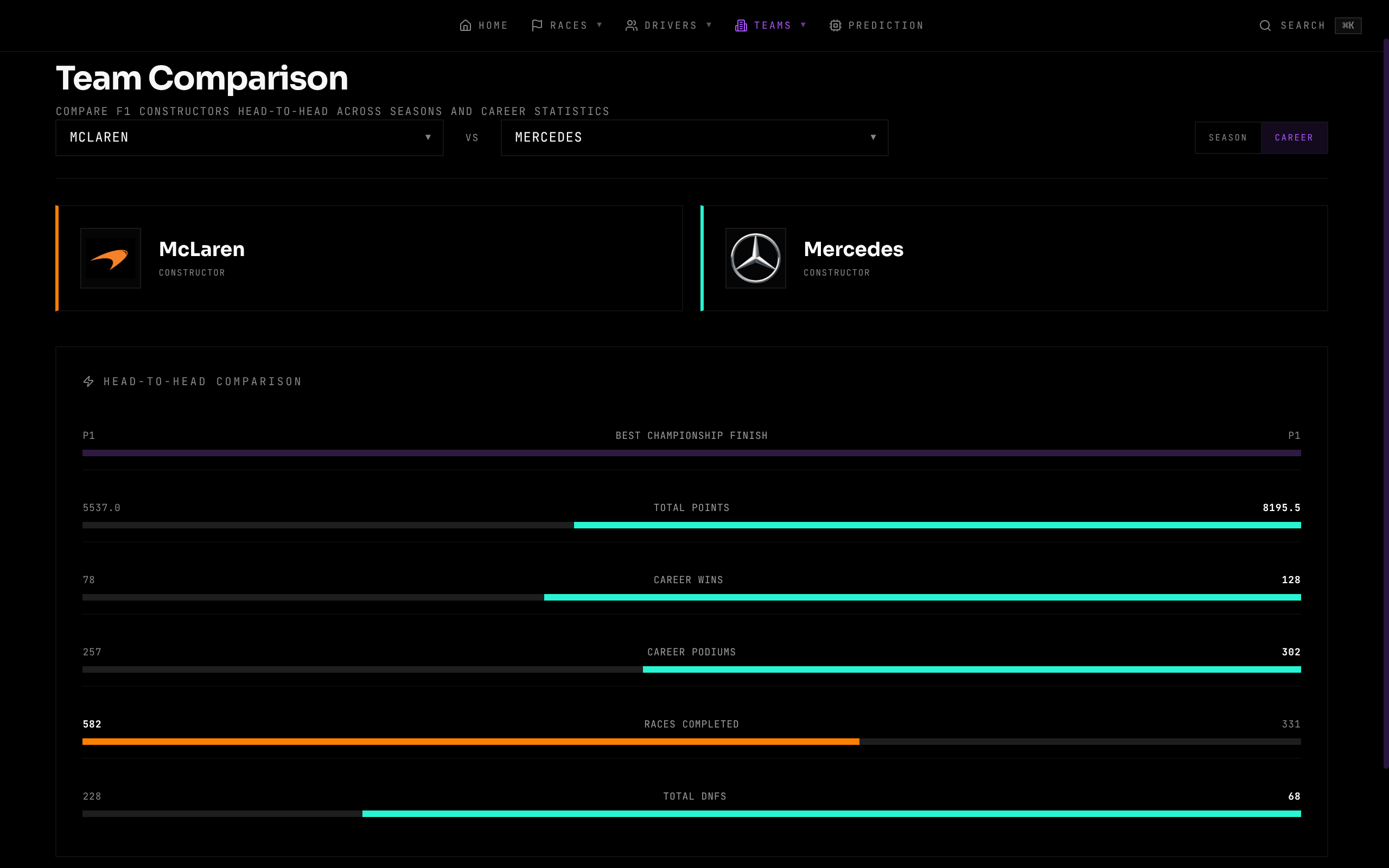
Task: Click Mercedes career podiums value 302
Action: (1291, 652)
